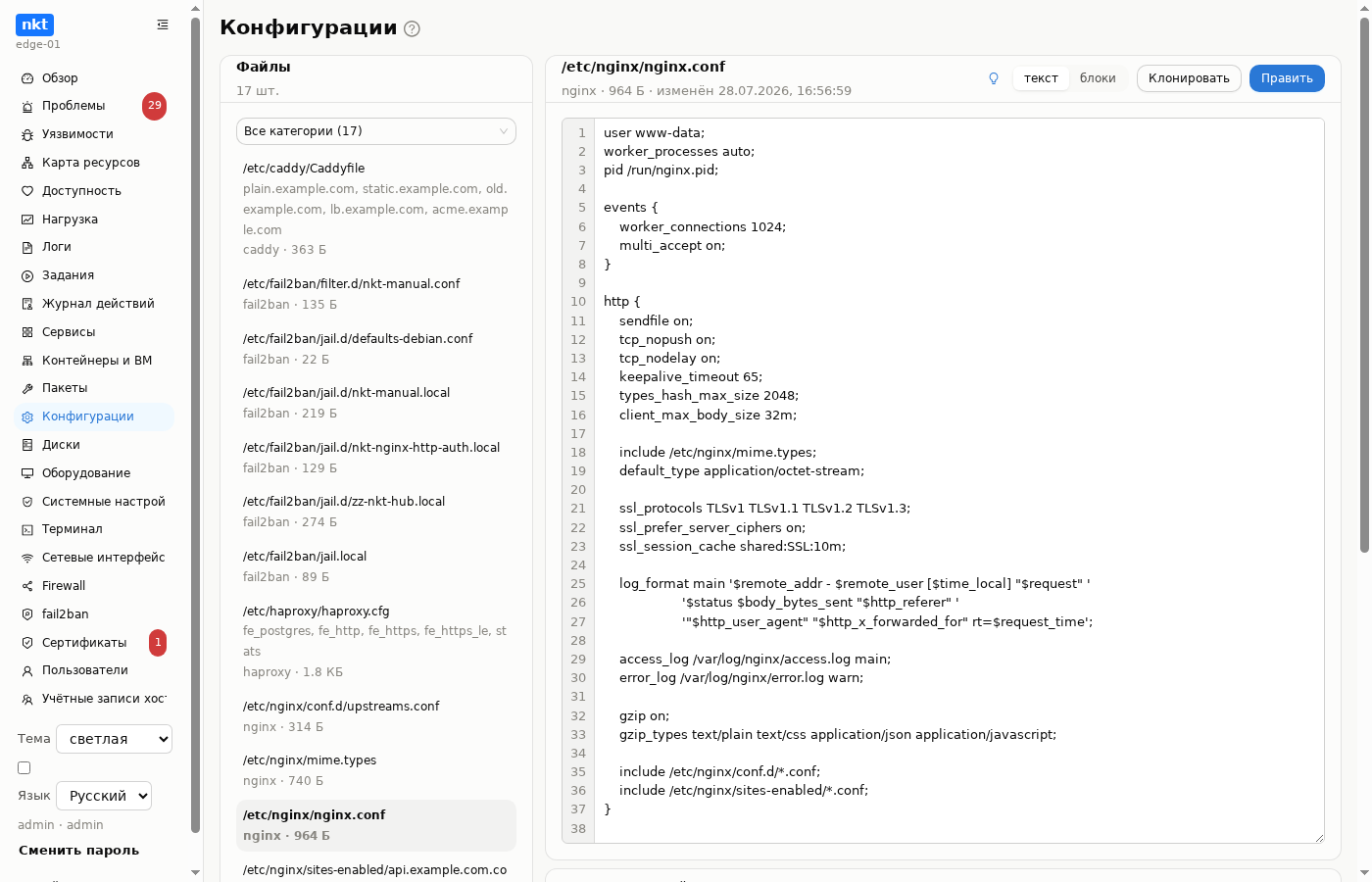Click the Проблемы bug icon
Image resolution: width=1372 pixels, height=882 pixels.
coord(27,106)
